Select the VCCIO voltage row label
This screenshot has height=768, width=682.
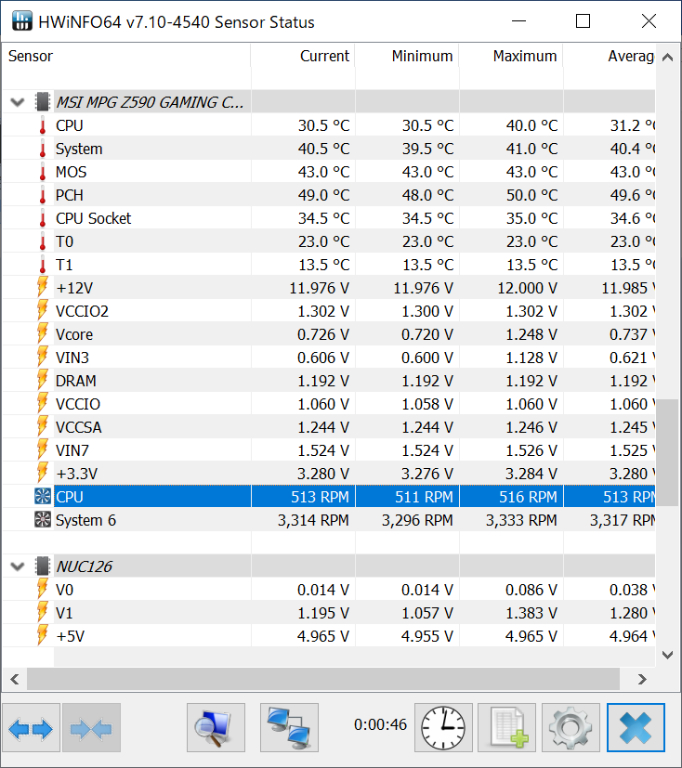tap(78, 404)
